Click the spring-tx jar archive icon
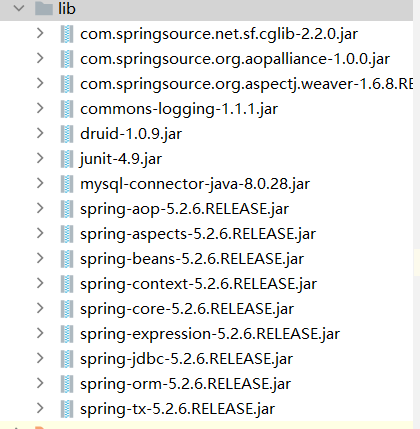The height and width of the screenshot is (429, 420). [67, 409]
